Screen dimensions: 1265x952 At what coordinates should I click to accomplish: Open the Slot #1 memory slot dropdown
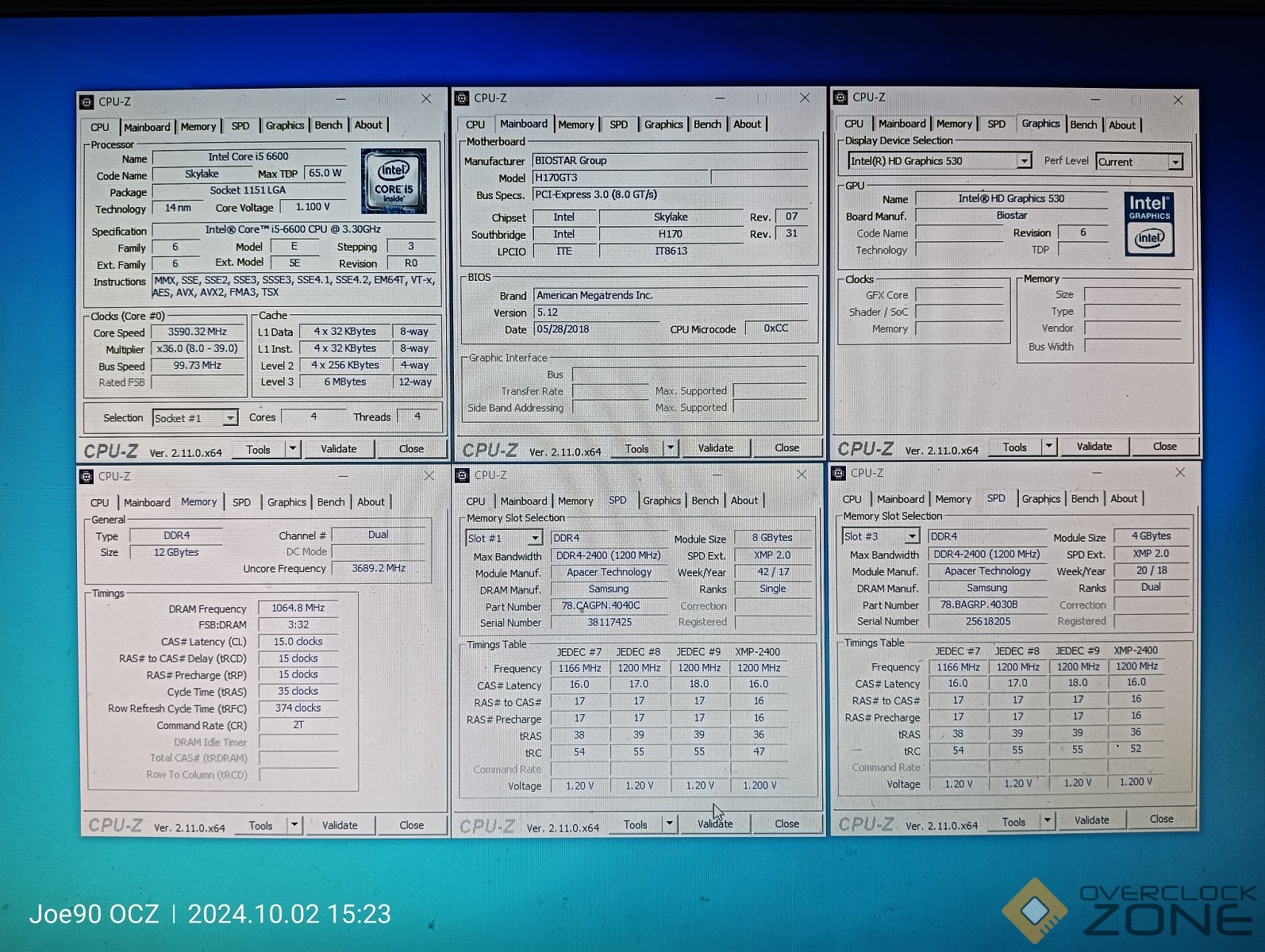535,538
